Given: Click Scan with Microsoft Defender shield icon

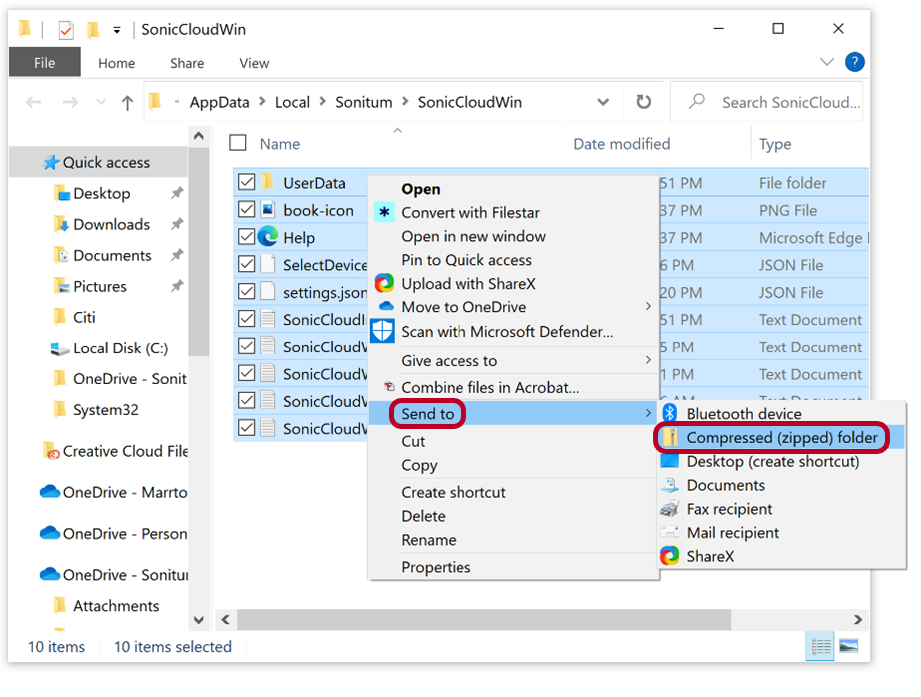Looking at the screenshot, I should (x=383, y=331).
